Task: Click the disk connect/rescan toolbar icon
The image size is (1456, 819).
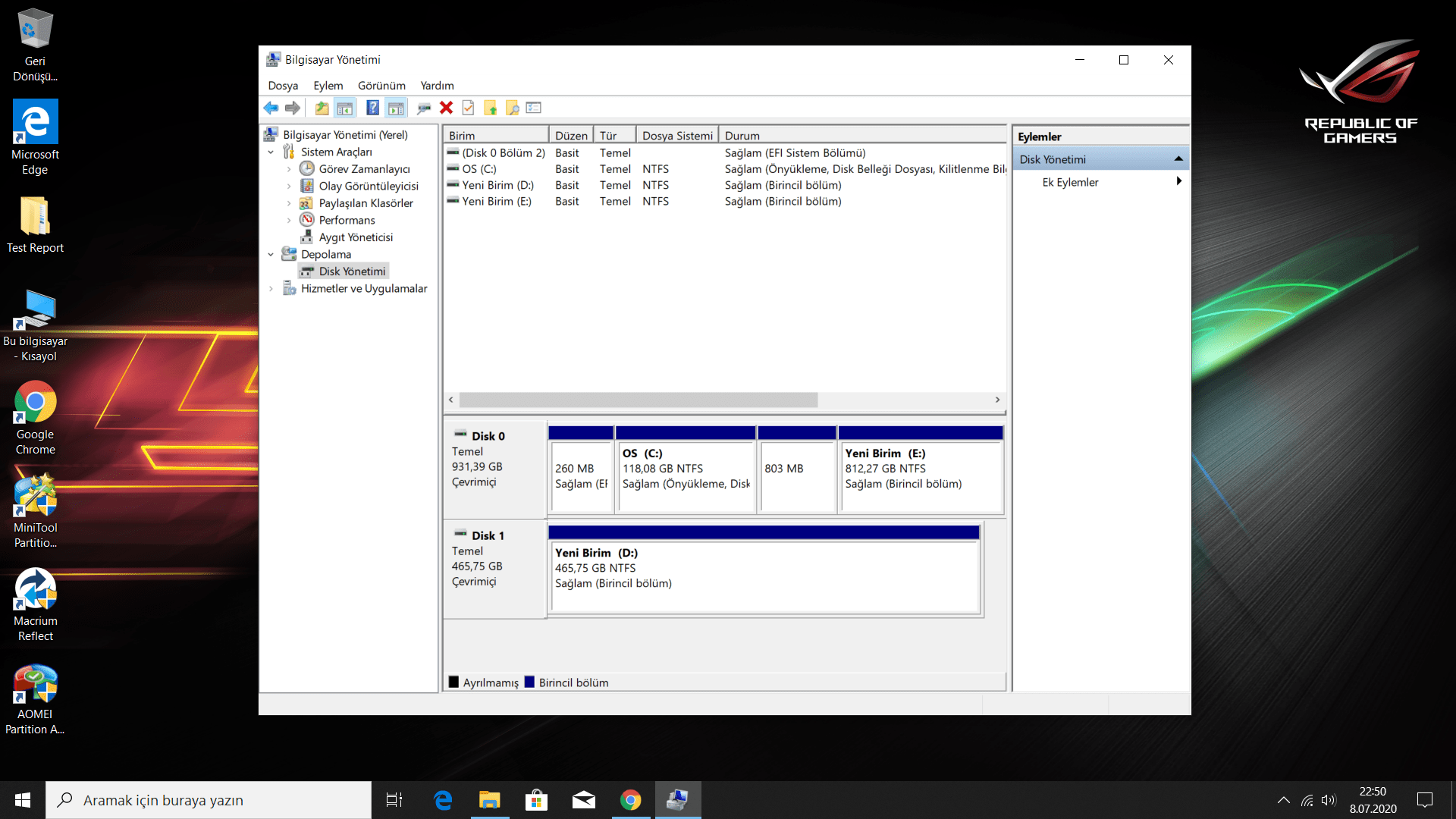Action: click(424, 108)
